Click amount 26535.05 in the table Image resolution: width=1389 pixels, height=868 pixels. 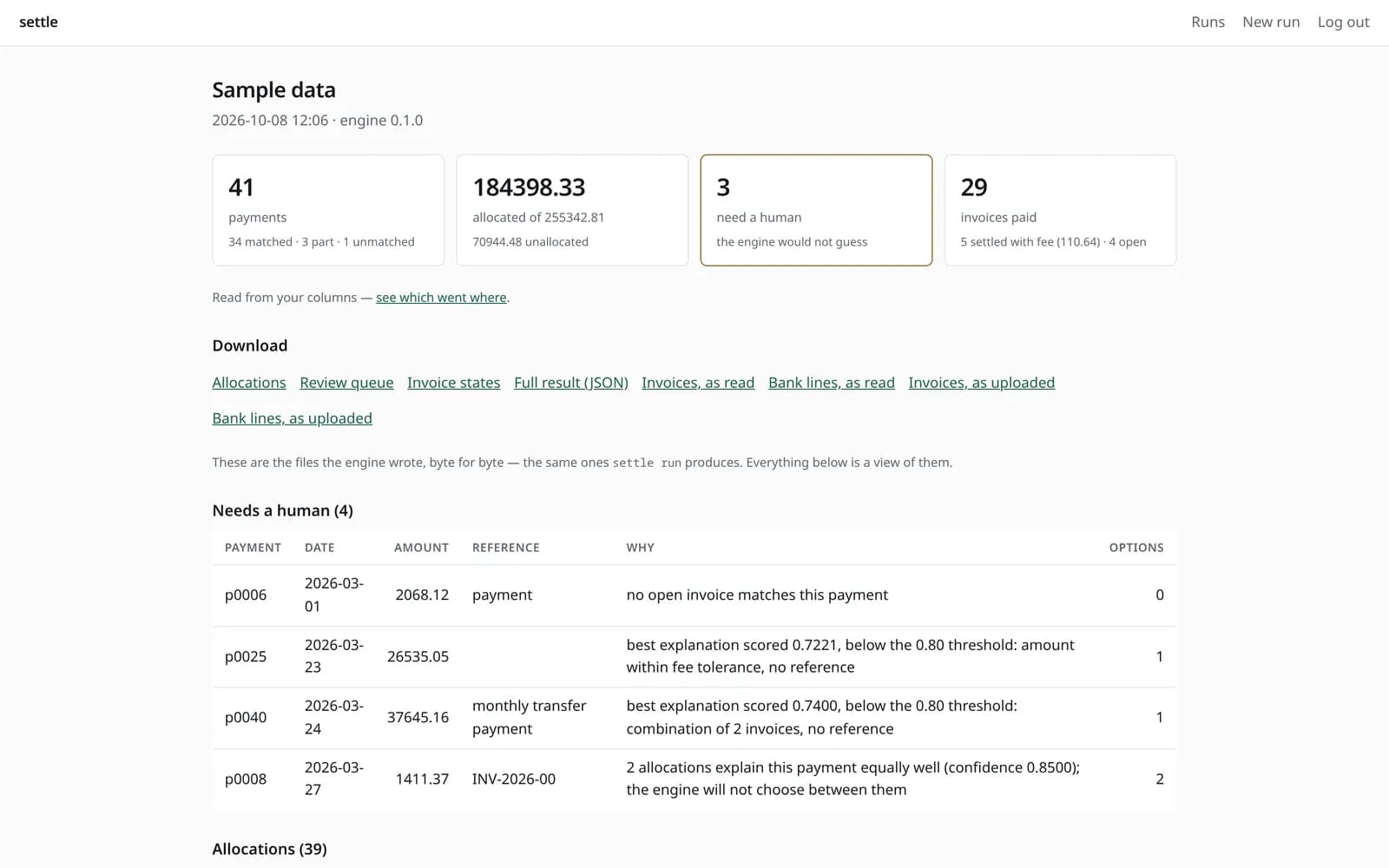[418, 657]
